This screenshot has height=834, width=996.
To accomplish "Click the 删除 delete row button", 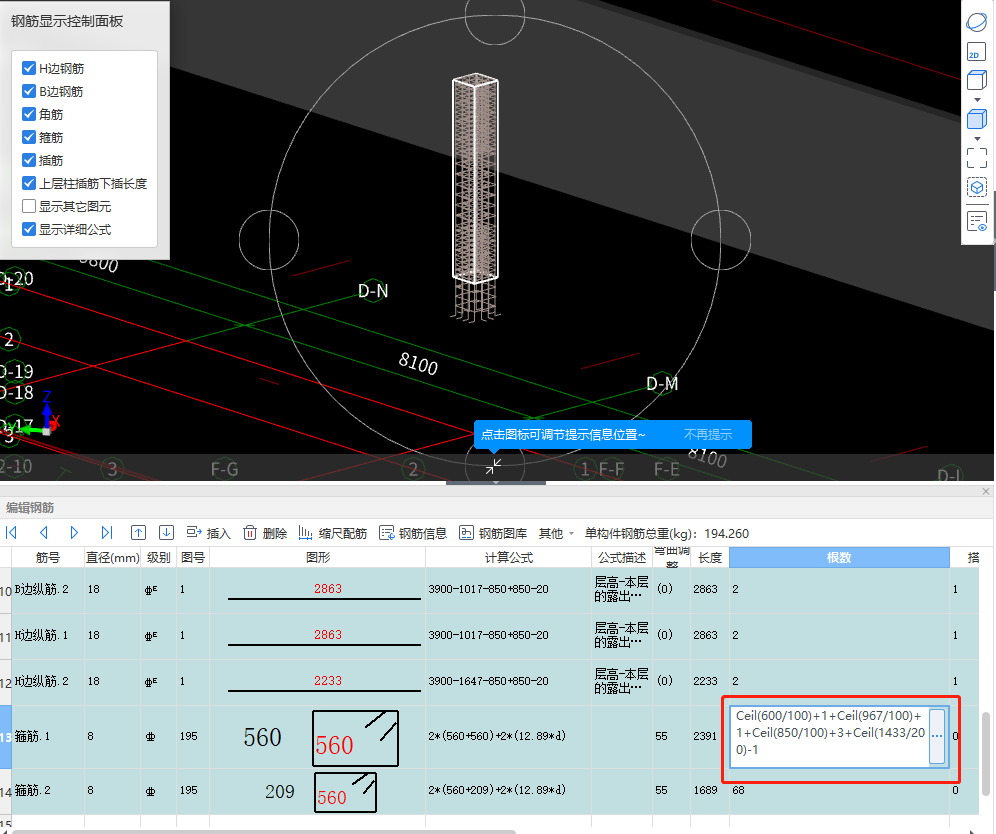I will pos(266,533).
